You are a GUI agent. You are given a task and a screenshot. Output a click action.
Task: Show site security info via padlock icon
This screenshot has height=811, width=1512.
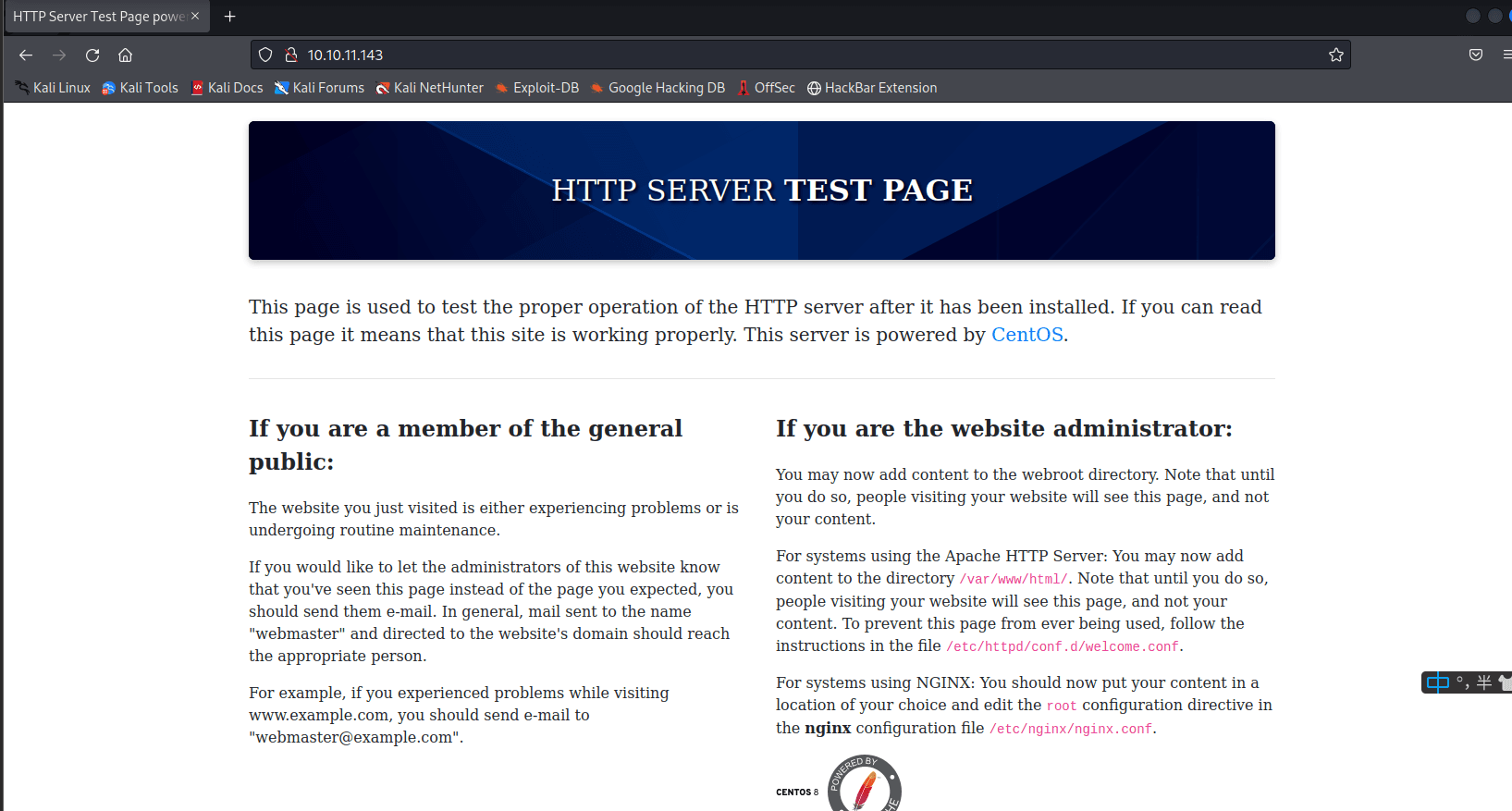[x=290, y=55]
